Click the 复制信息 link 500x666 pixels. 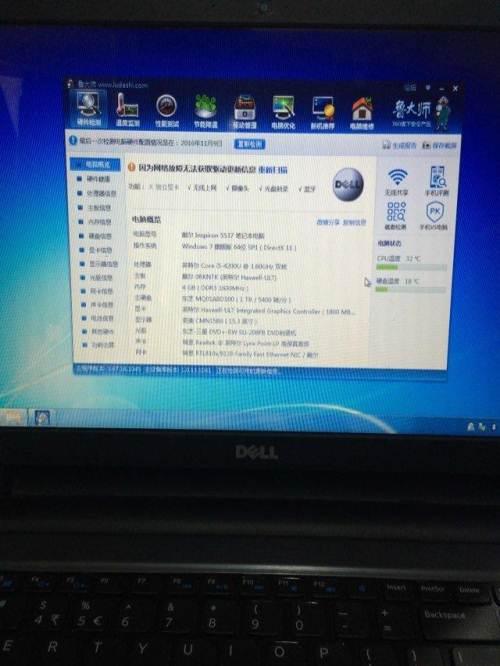[x=354, y=222]
